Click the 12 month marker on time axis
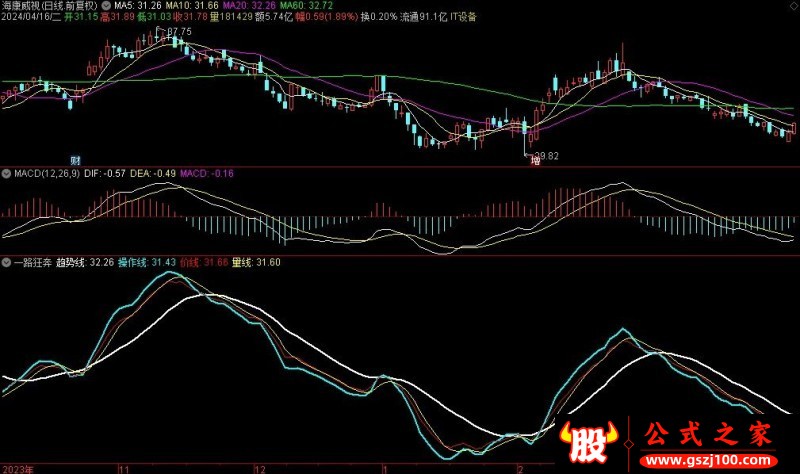Screen dimensions: 800x474 coord(259,468)
